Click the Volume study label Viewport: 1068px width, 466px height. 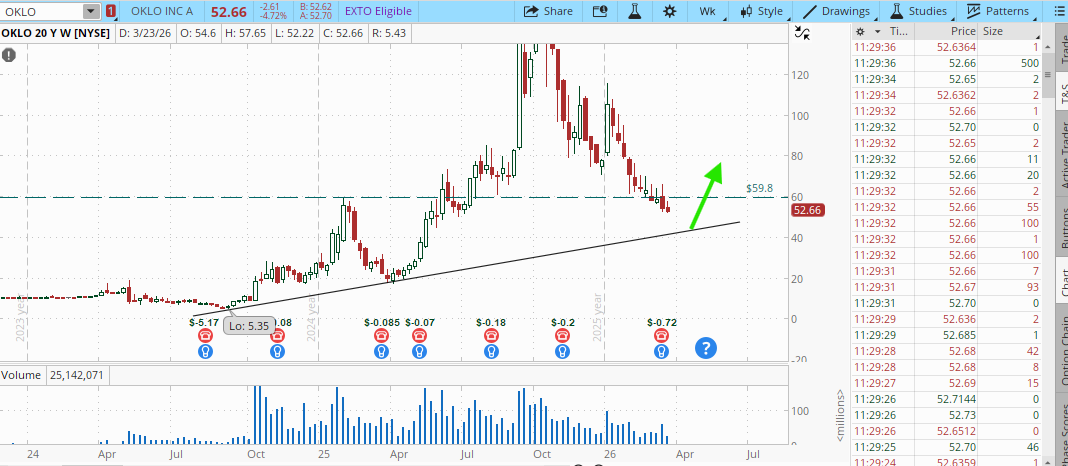pyautogui.click(x=22, y=375)
